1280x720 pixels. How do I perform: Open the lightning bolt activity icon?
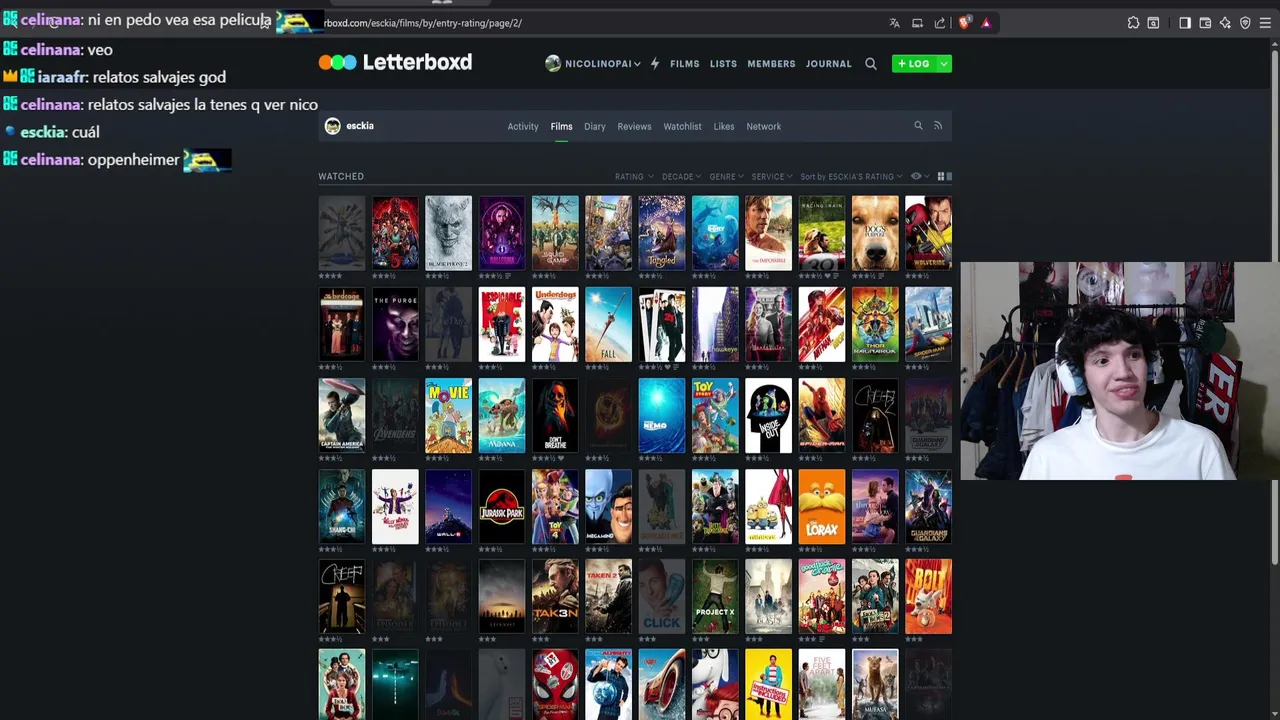[x=655, y=63]
